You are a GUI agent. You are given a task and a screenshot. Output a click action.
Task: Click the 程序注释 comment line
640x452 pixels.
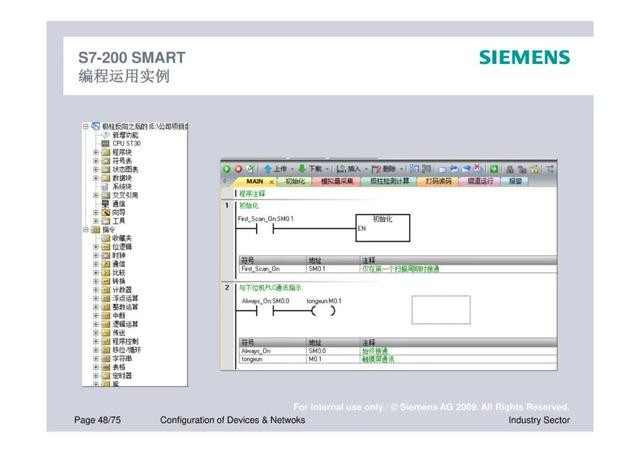252,193
